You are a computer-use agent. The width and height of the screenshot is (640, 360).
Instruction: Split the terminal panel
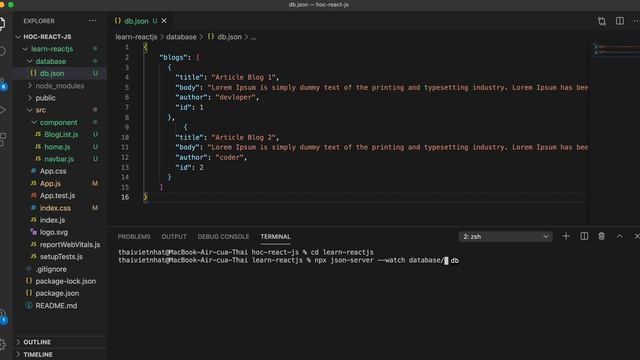[x=584, y=236]
